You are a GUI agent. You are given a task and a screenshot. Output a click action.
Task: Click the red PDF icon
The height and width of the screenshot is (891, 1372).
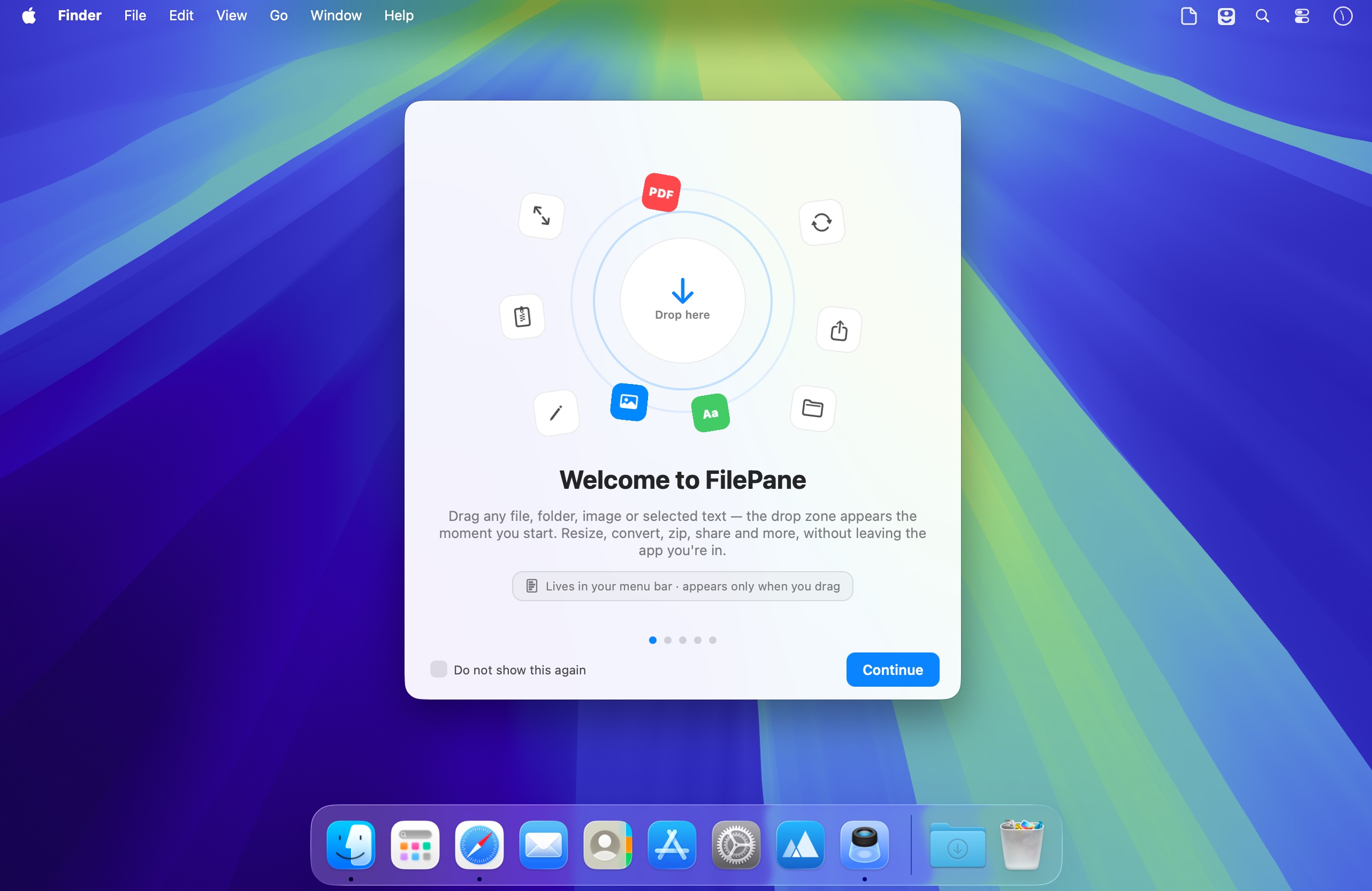tap(661, 193)
